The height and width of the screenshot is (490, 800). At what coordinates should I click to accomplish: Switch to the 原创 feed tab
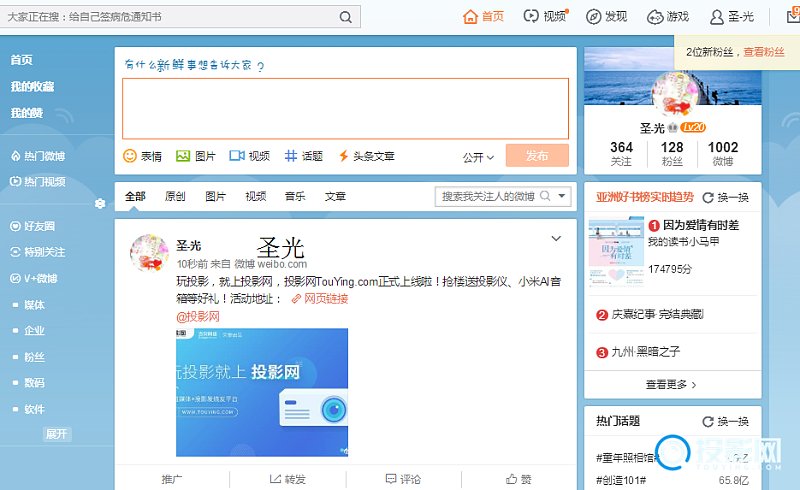[x=175, y=197]
